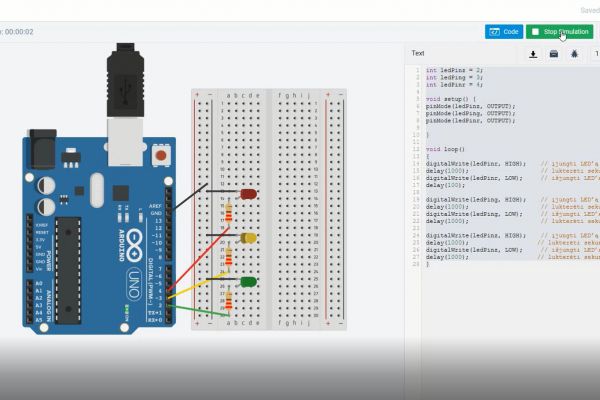Click 'digitalWrite(ledPing, LOW);' on line 21
This screenshot has width=600, height=400.
pos(474,214)
